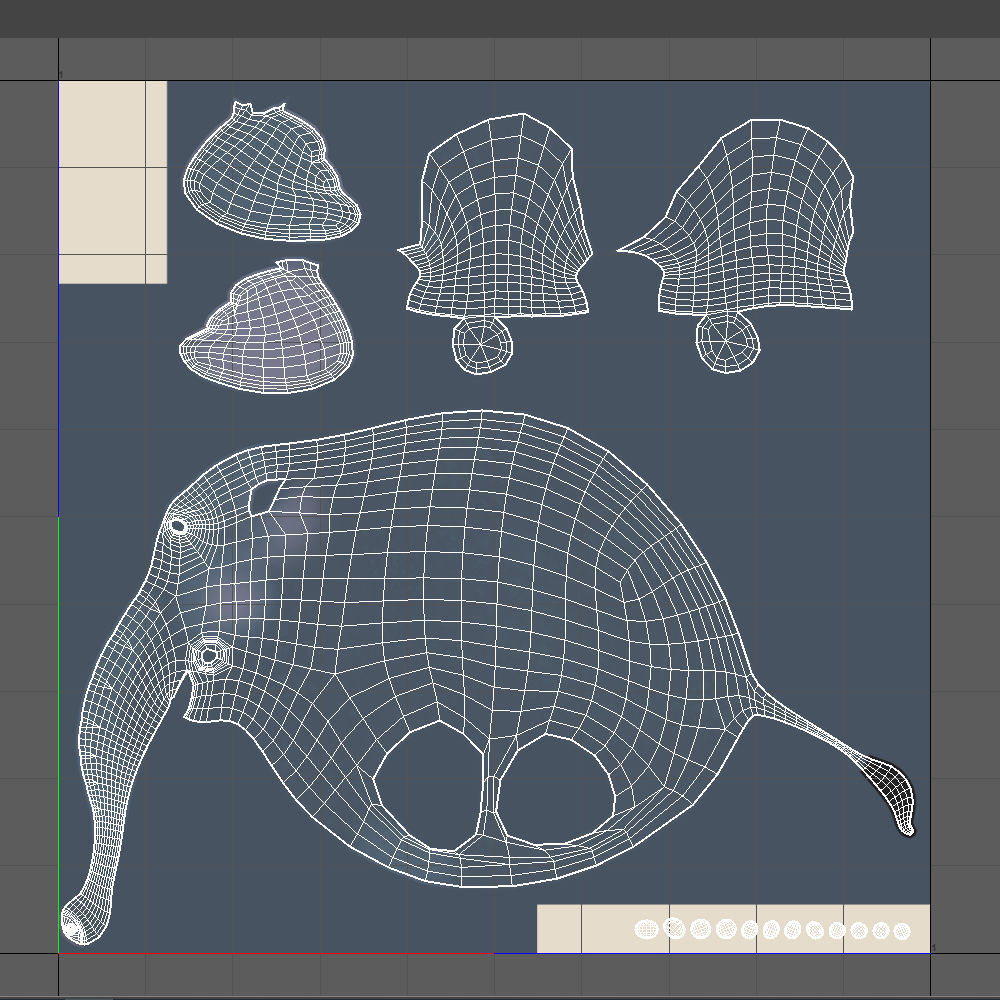Click the elephant's eye ring in UV mesh
Screen dimensions: 1000x1000
178,526
